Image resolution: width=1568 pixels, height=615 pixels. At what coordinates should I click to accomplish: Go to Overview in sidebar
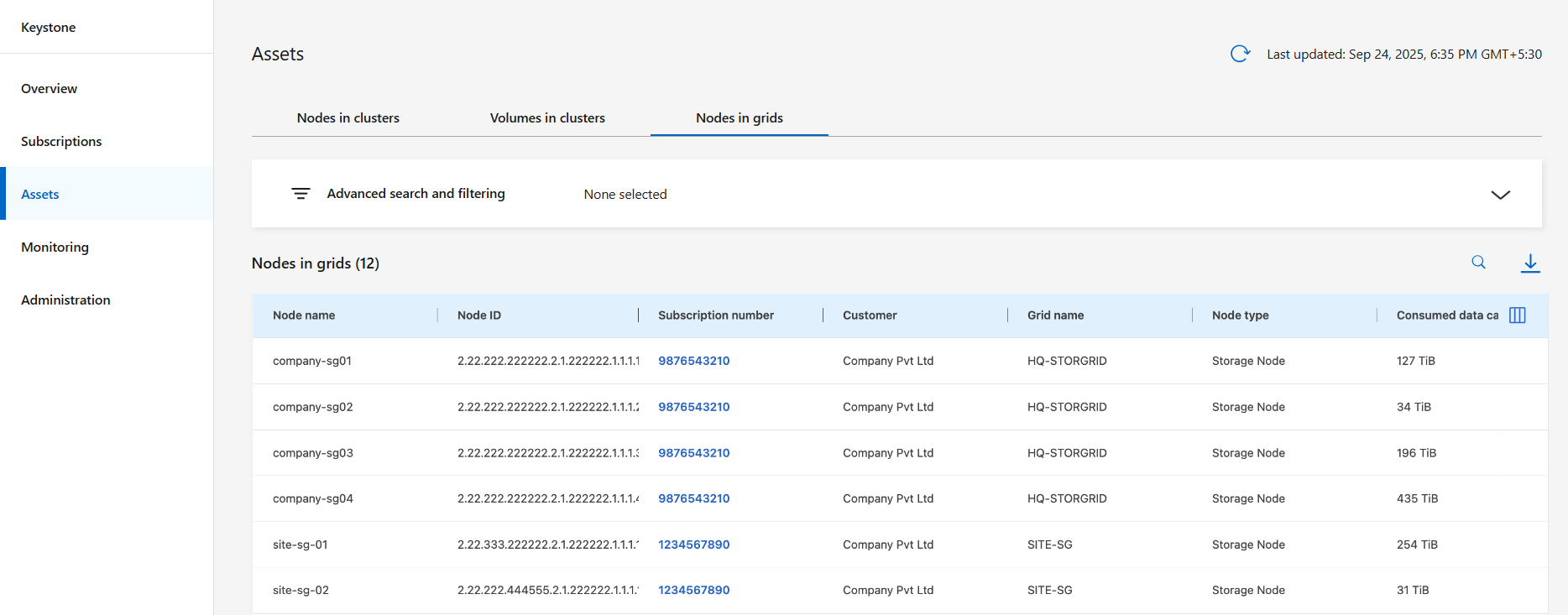pos(49,89)
